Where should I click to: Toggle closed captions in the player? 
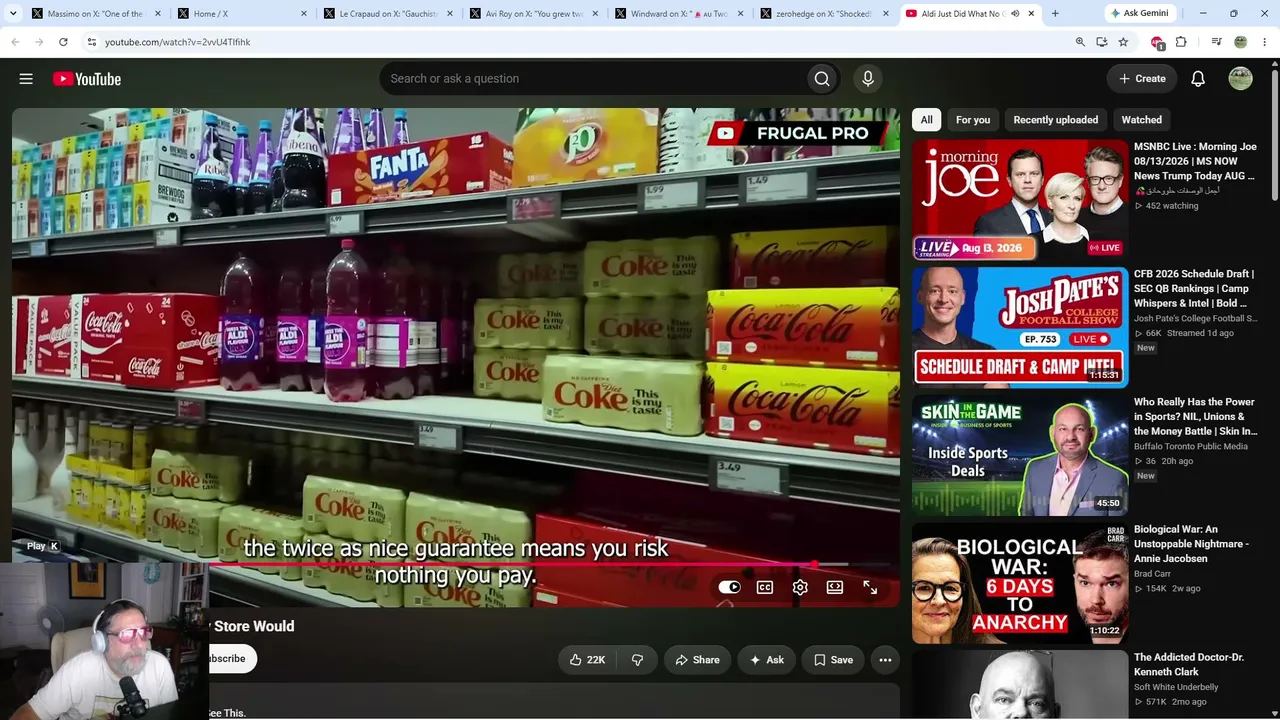[x=765, y=588]
